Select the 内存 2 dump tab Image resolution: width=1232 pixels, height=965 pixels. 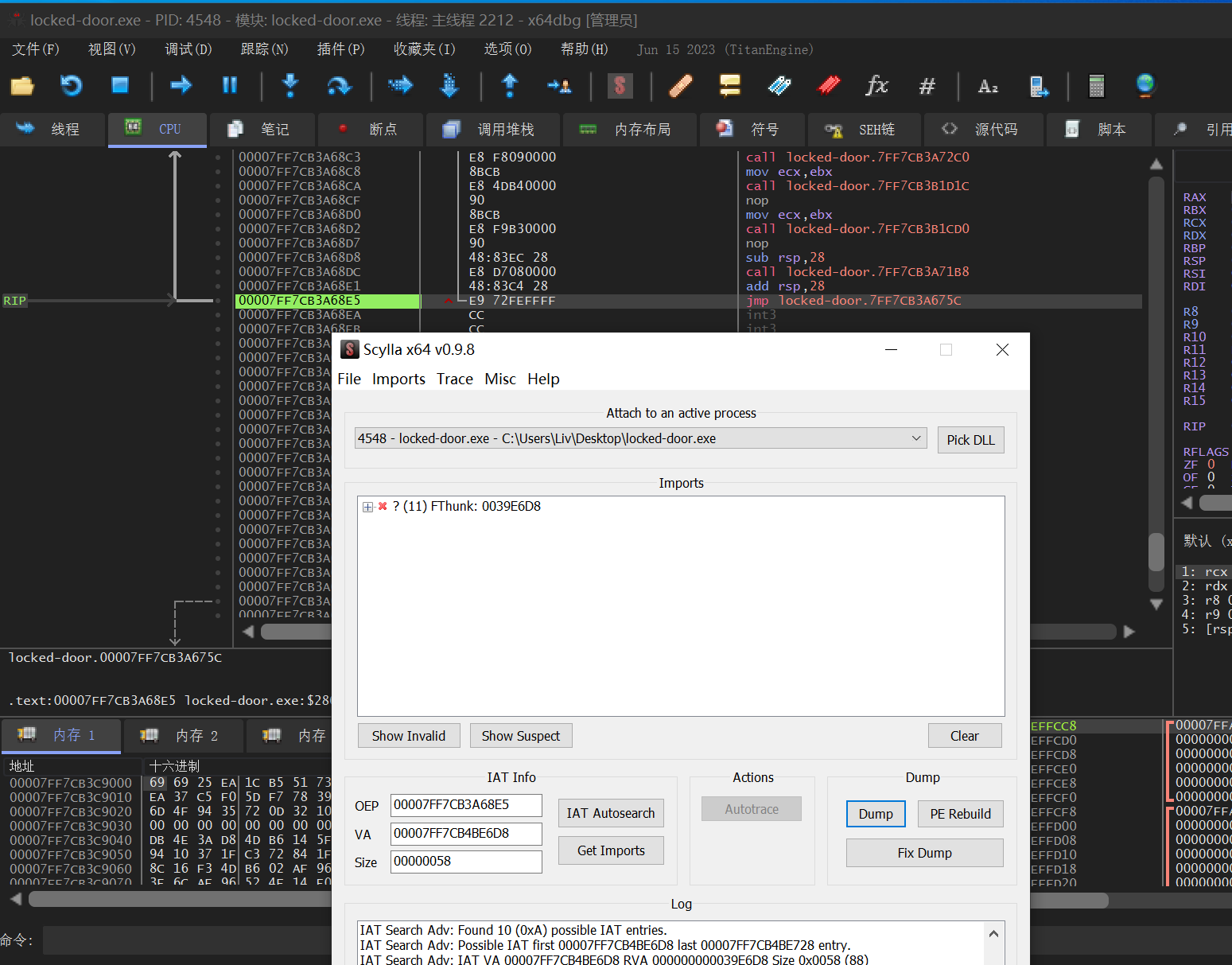(182, 736)
